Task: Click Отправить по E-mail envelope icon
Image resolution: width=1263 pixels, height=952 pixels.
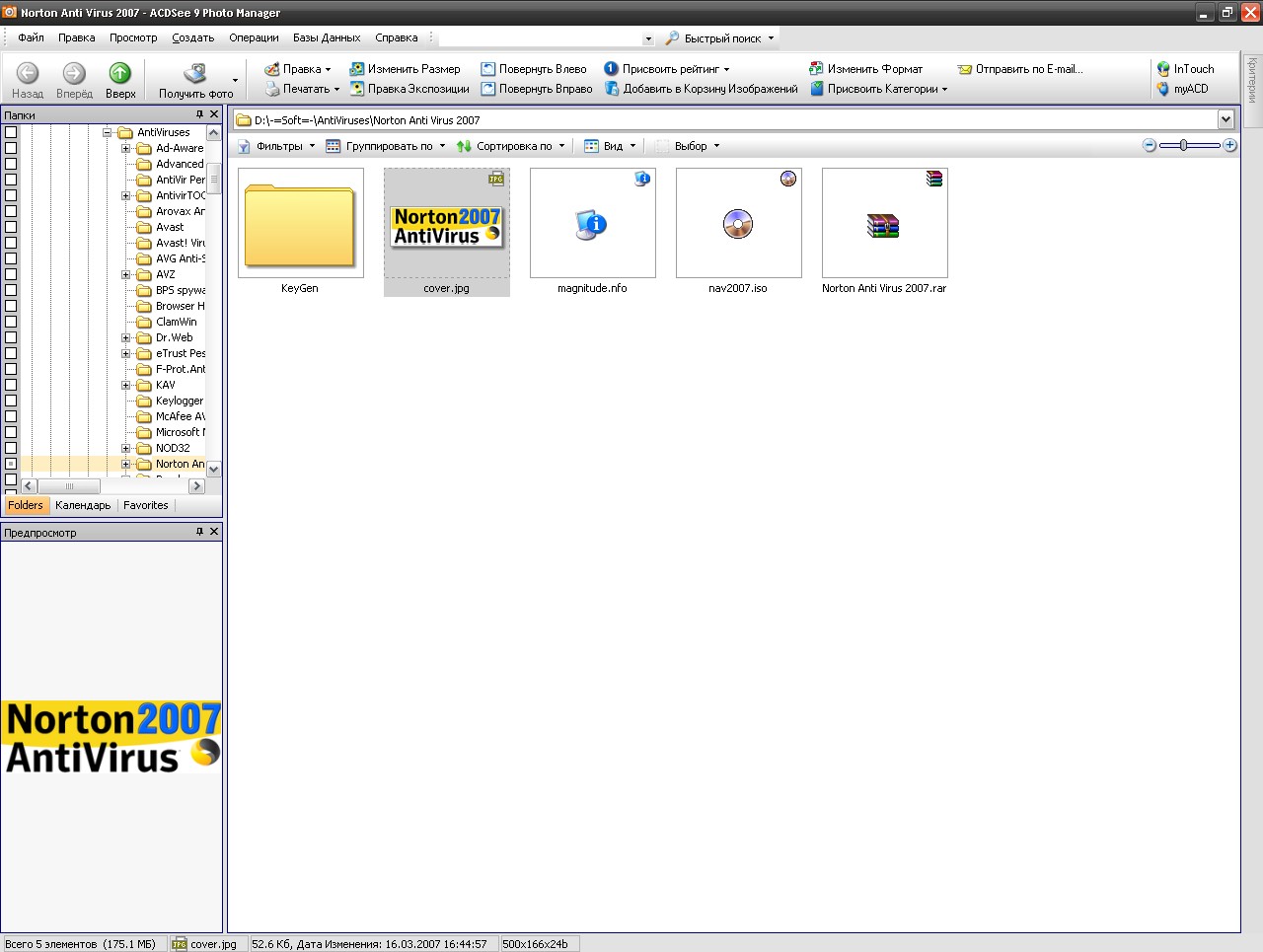Action: pos(965,69)
